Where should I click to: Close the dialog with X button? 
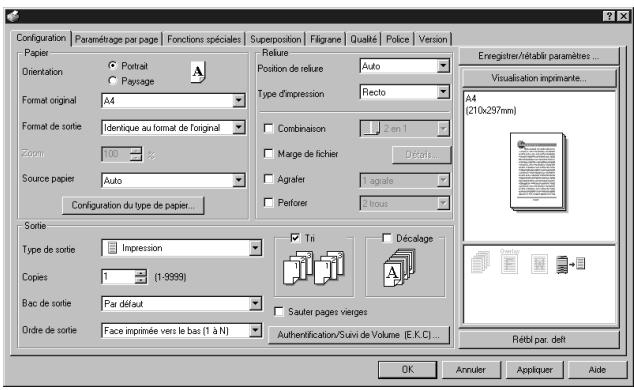point(624,16)
